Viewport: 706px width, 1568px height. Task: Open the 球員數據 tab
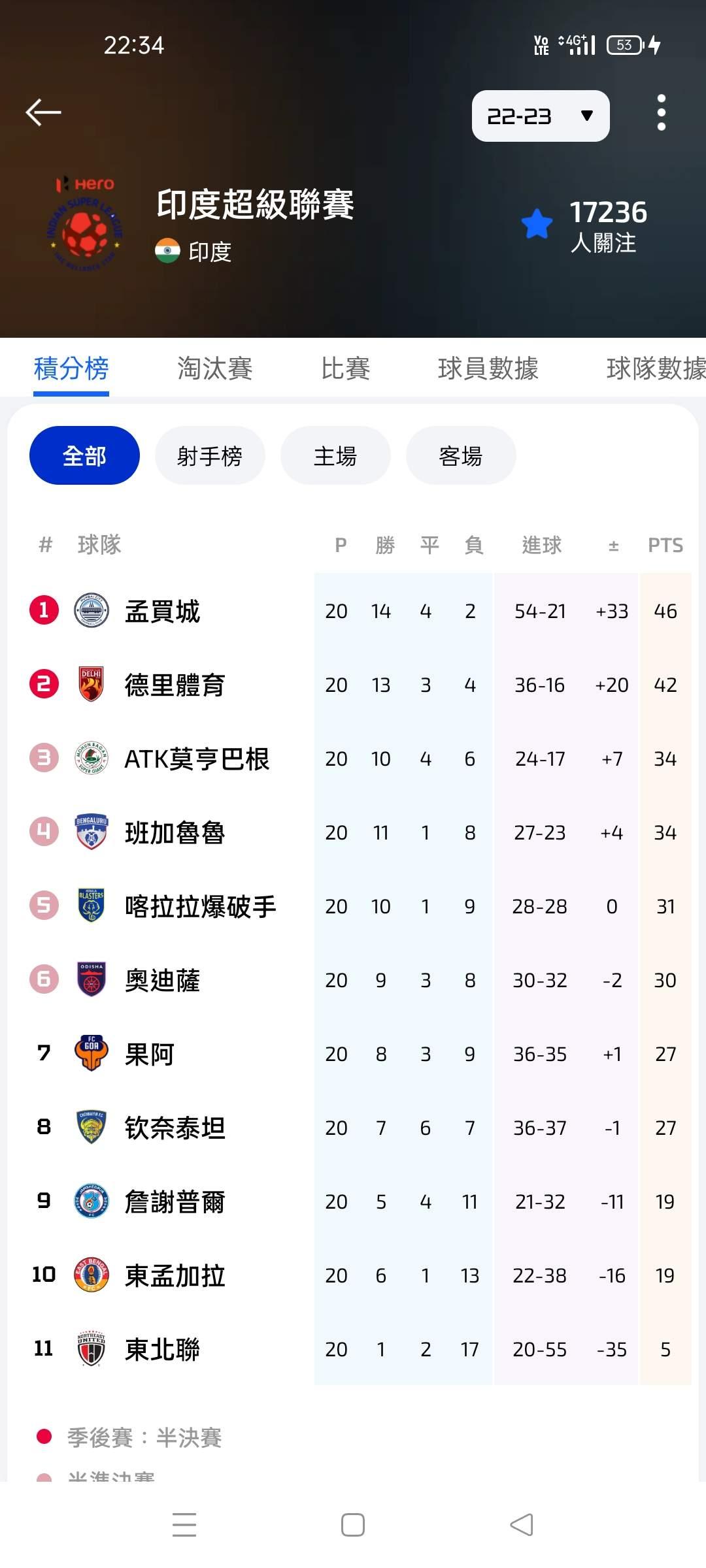pyautogui.click(x=488, y=368)
